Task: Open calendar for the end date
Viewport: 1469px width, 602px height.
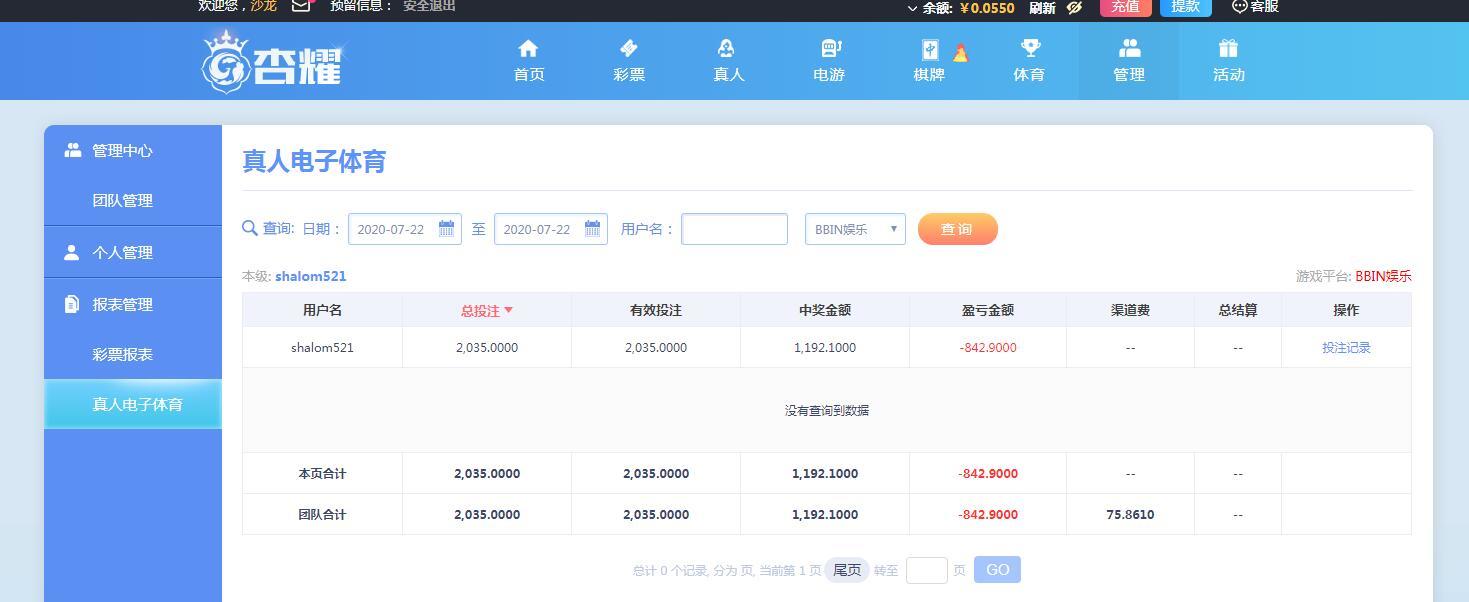Action: (x=592, y=229)
